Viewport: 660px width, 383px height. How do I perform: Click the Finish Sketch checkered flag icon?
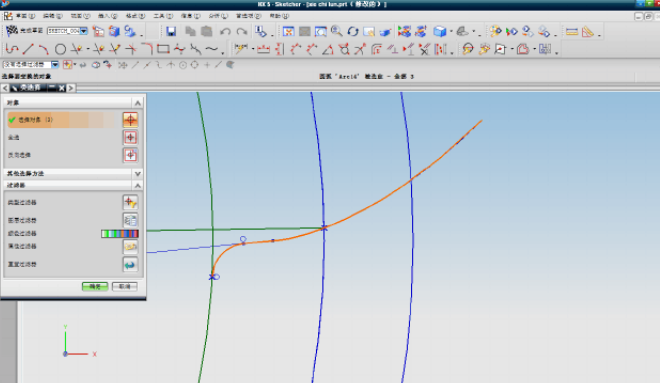click(12, 31)
